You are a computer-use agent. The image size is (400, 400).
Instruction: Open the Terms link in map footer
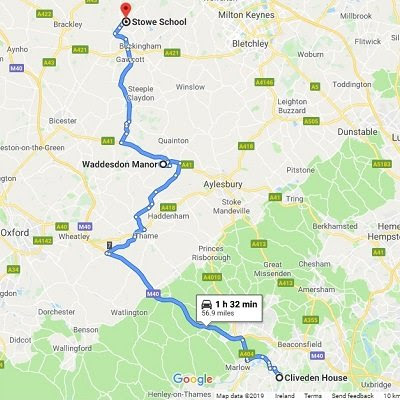pos(313,396)
